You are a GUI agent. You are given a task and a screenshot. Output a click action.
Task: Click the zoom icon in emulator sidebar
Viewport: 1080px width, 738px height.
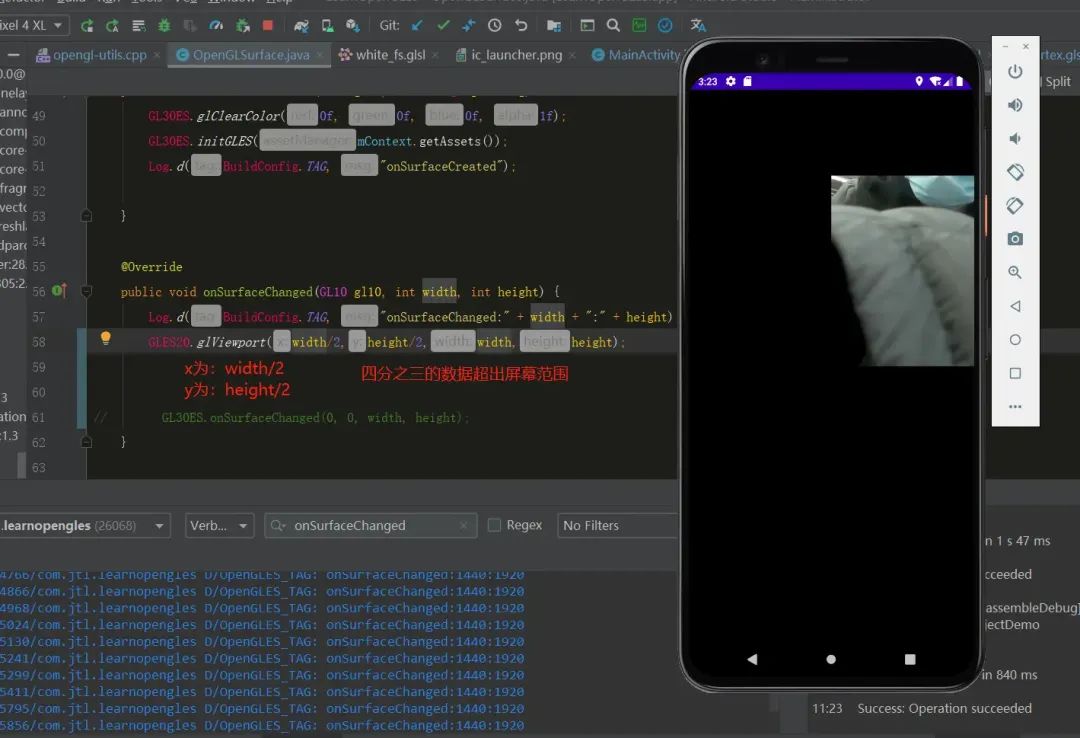1015,272
